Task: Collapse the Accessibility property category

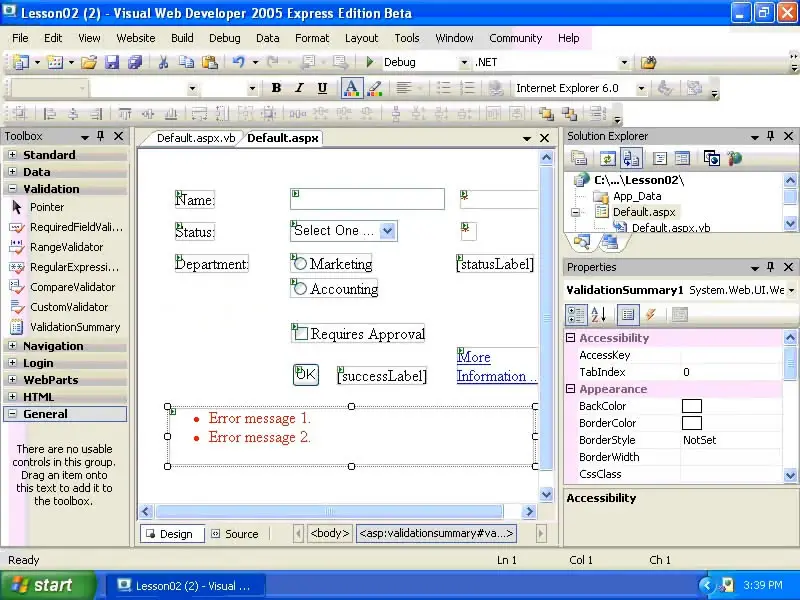Action: tap(571, 338)
